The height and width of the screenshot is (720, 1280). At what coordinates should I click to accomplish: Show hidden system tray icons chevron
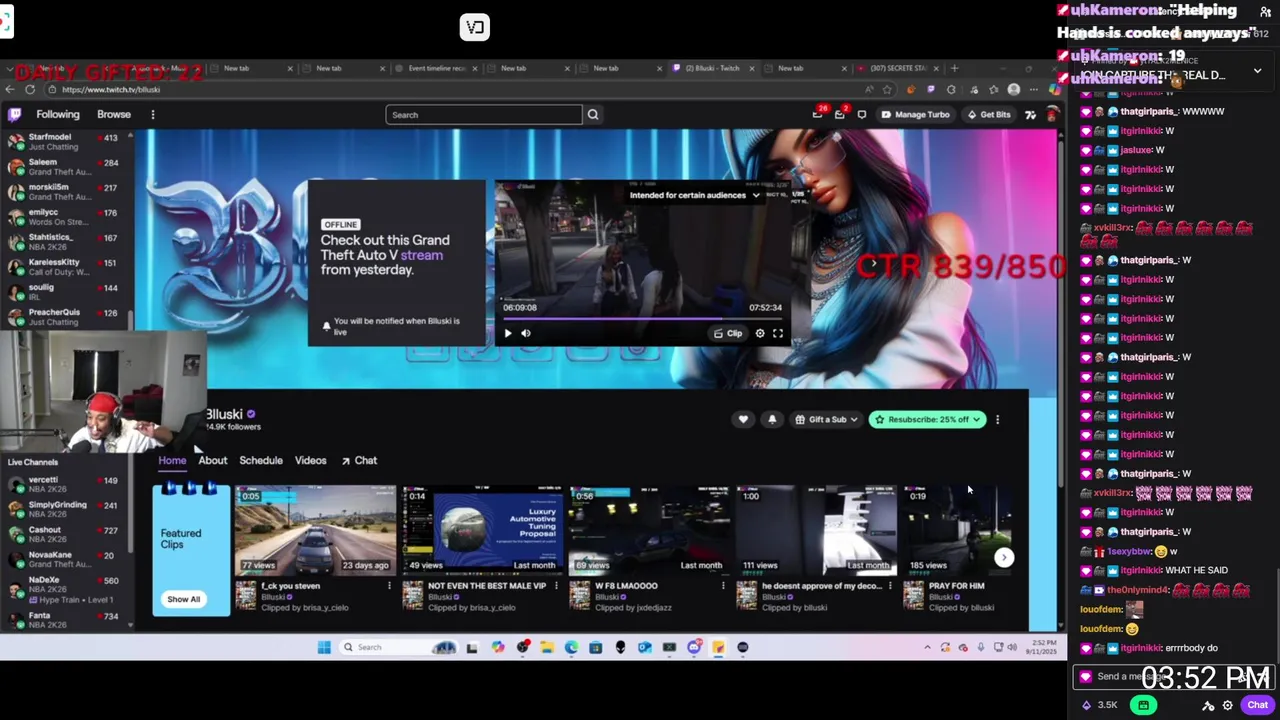coord(927,647)
